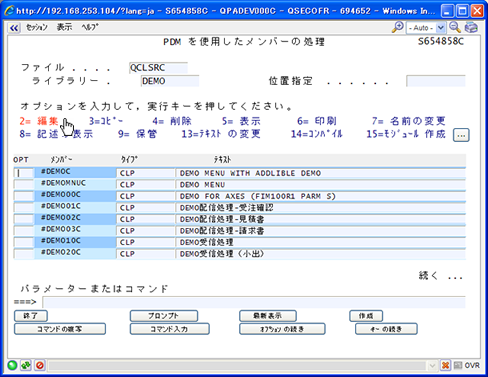488x377 pixels.
Task: Click OPT field for member #DEMO10C
Action: coord(23,242)
